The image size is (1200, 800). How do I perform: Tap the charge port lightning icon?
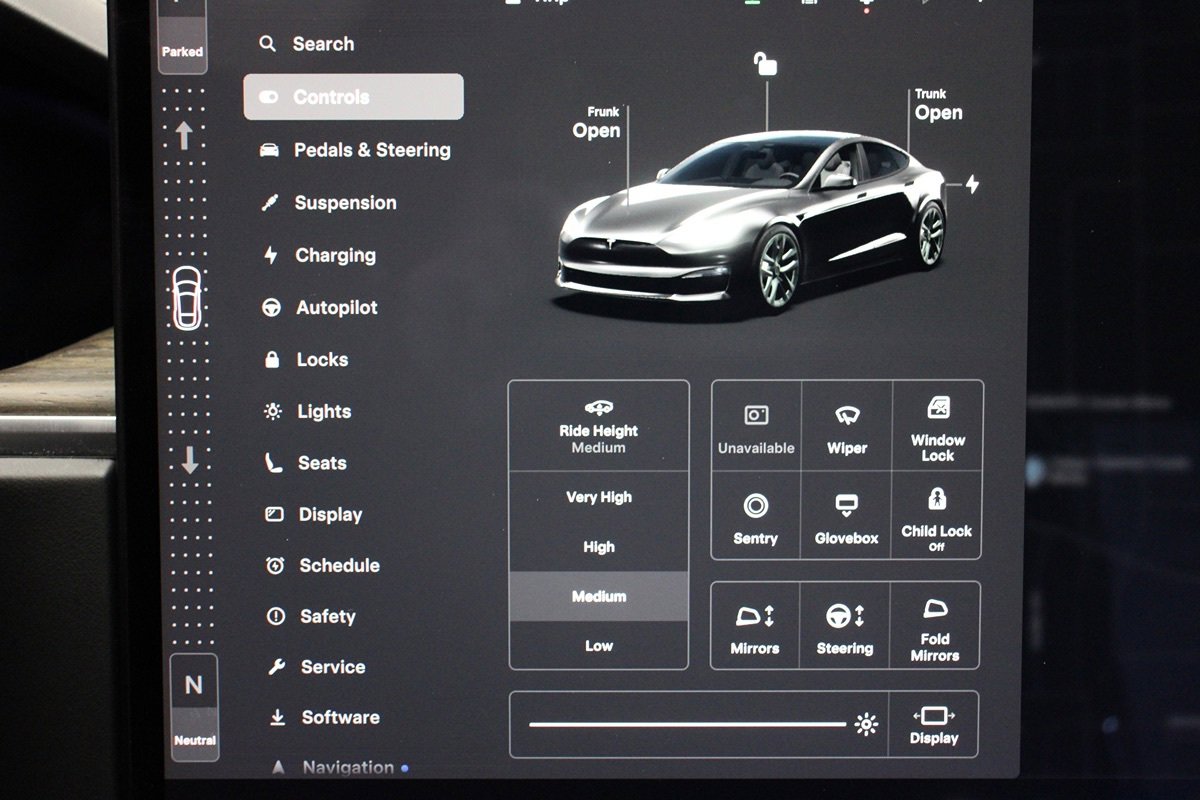point(972,185)
